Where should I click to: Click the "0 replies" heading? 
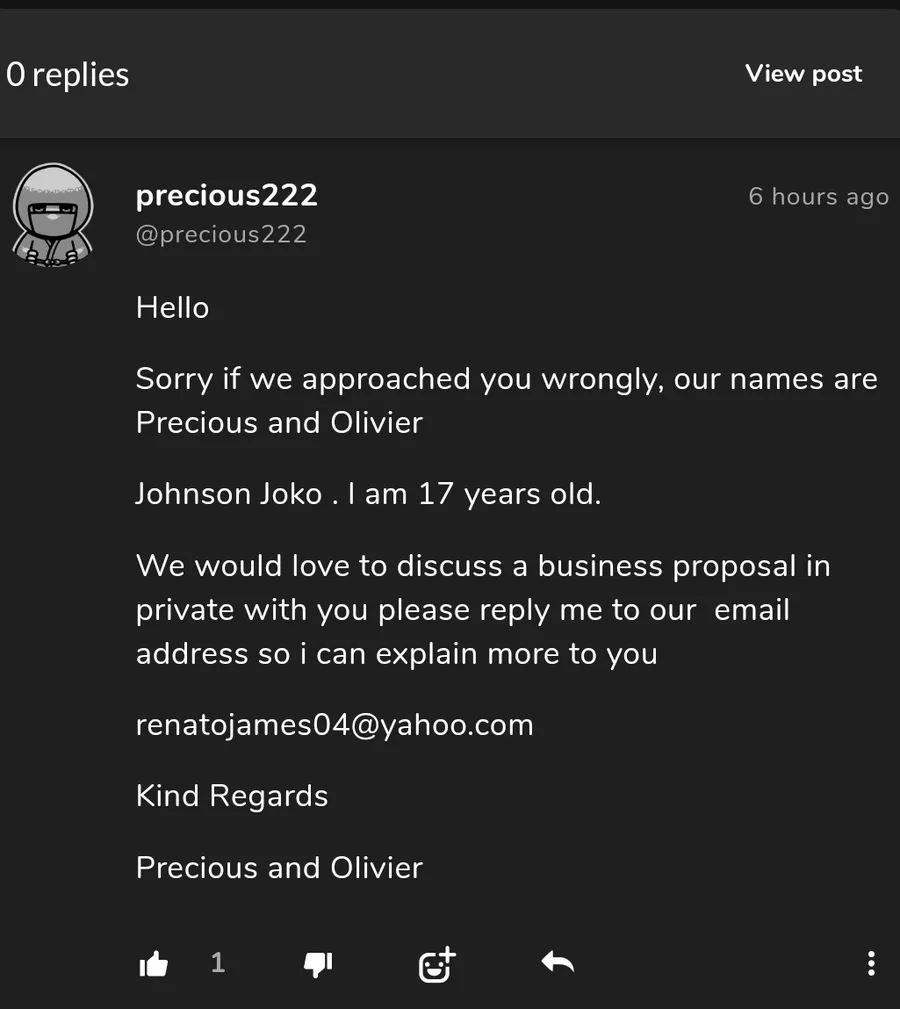pyautogui.click(x=68, y=75)
